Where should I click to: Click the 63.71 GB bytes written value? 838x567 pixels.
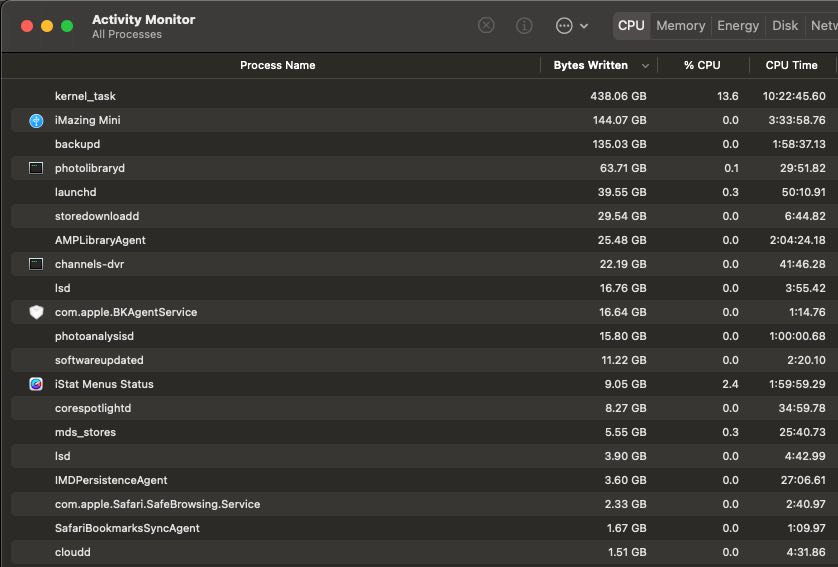623,168
